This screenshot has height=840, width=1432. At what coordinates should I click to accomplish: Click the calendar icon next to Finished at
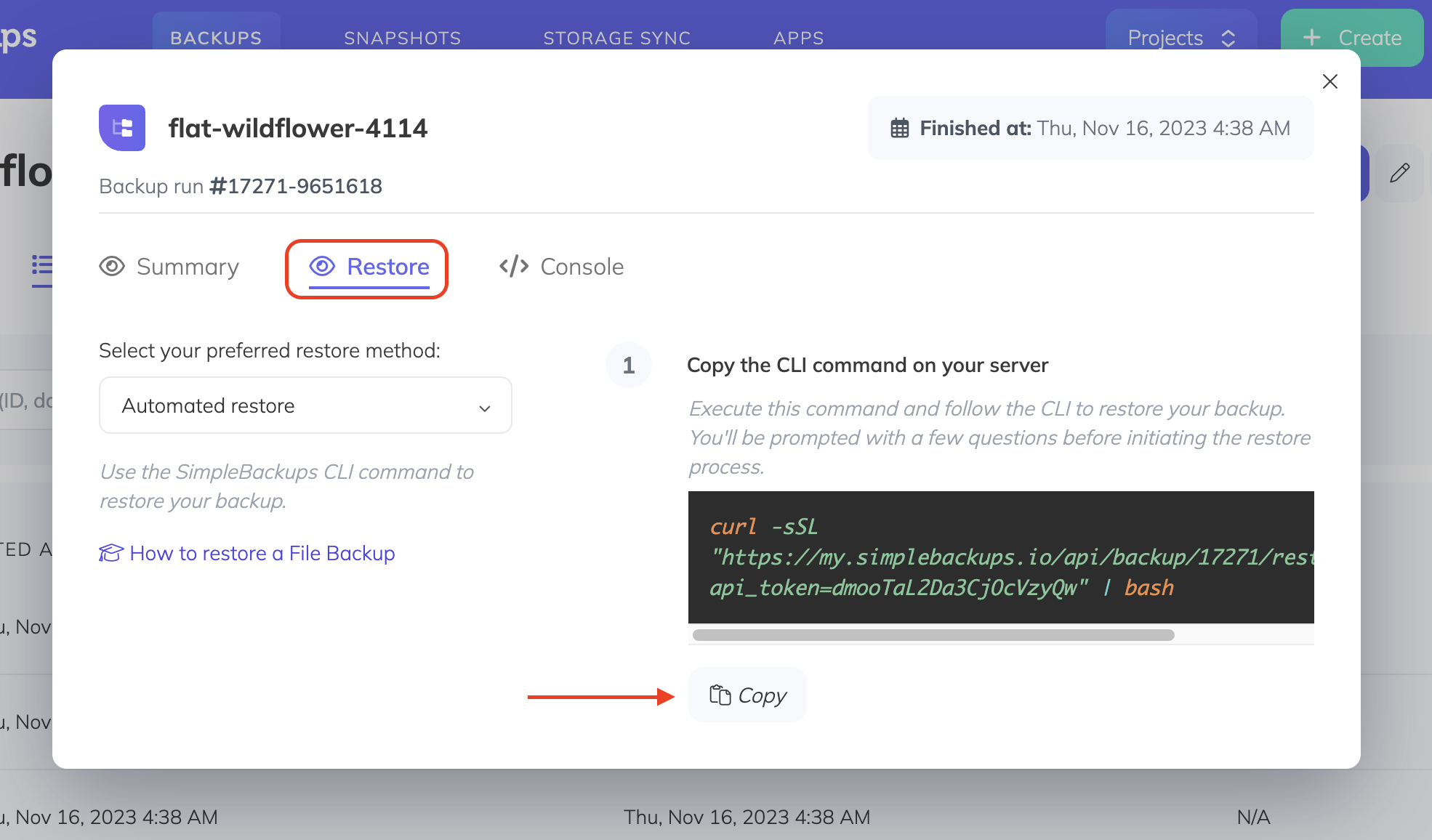pyautogui.click(x=900, y=128)
